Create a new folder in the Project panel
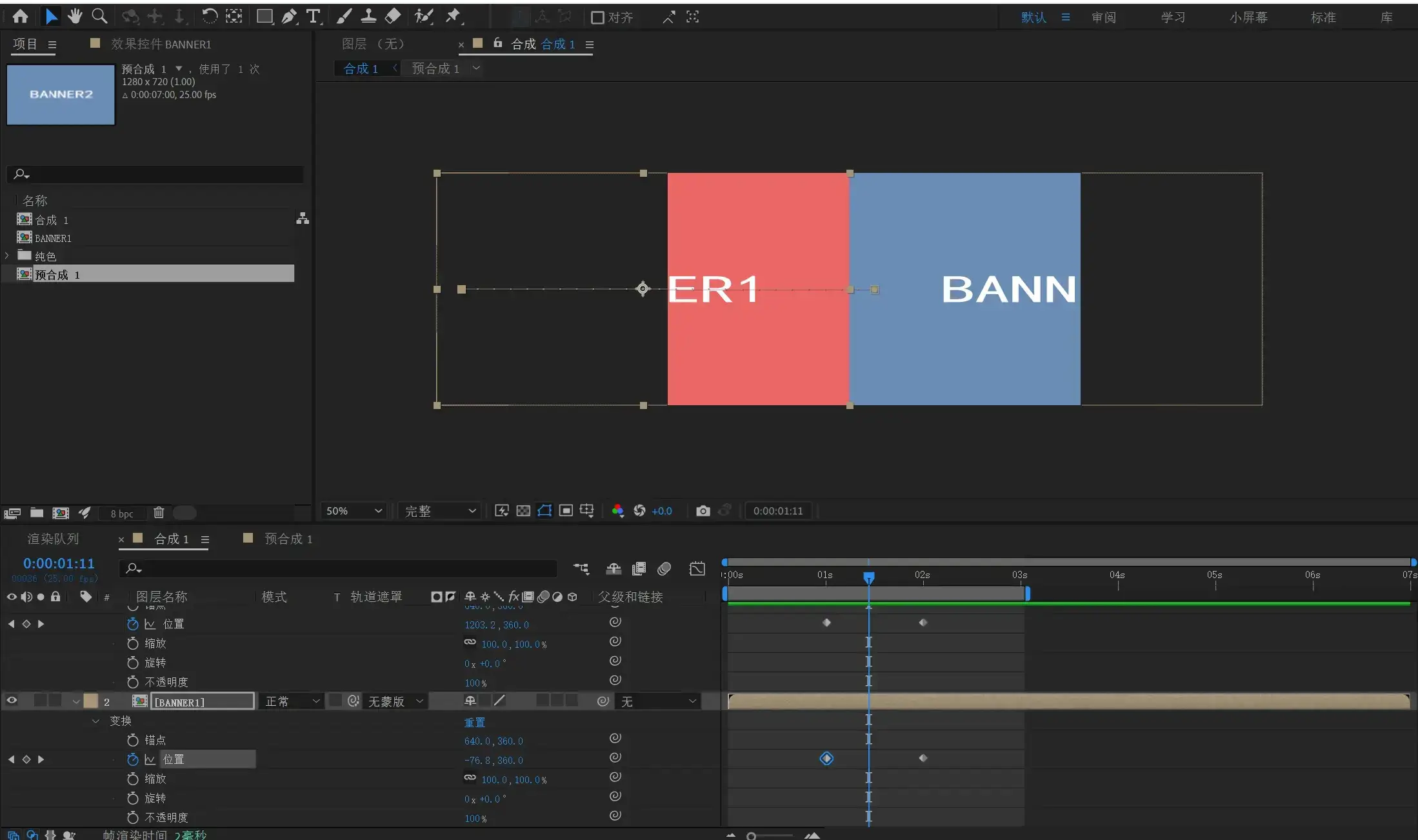This screenshot has height=840, width=1418. click(x=37, y=513)
